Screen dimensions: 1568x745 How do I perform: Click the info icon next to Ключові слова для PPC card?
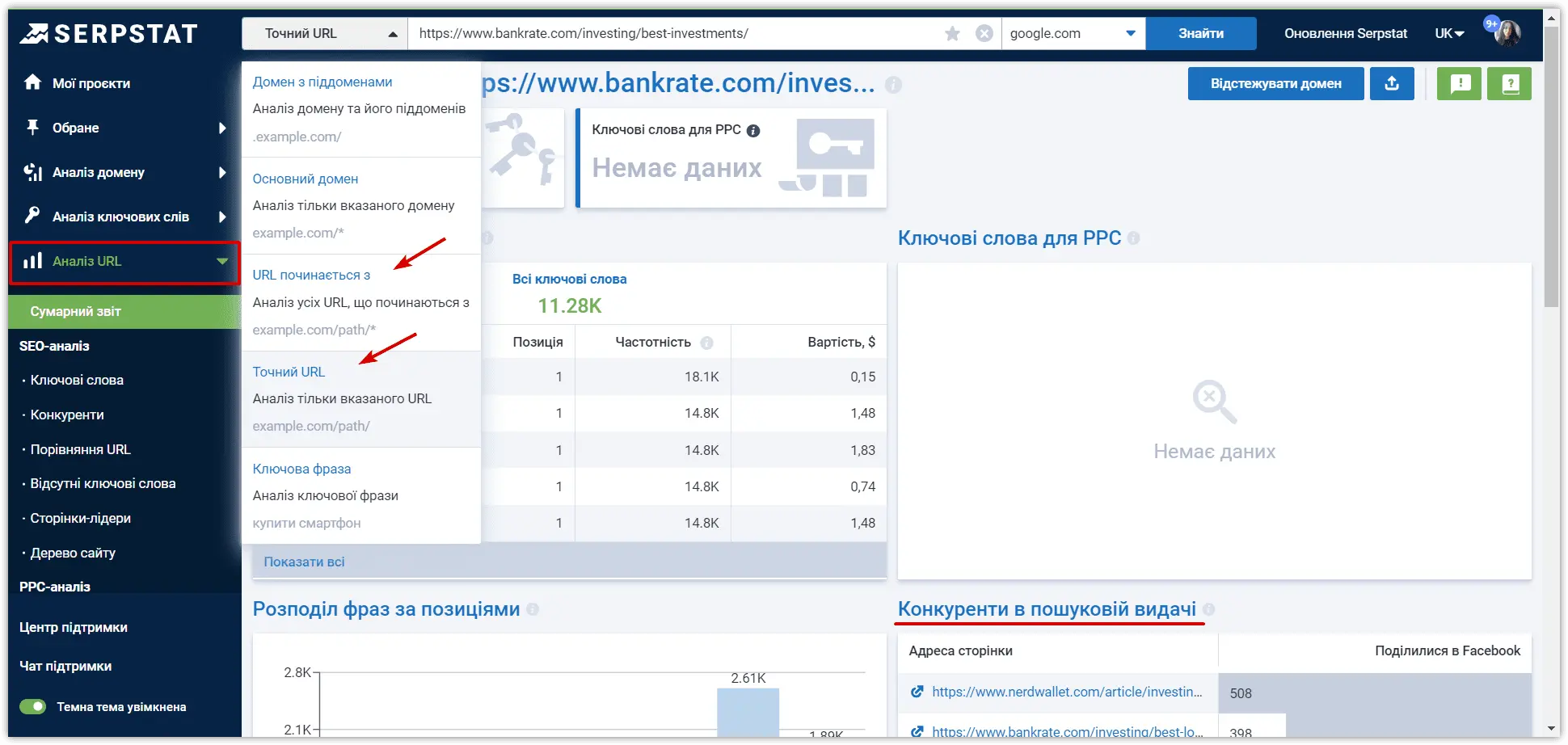753,130
